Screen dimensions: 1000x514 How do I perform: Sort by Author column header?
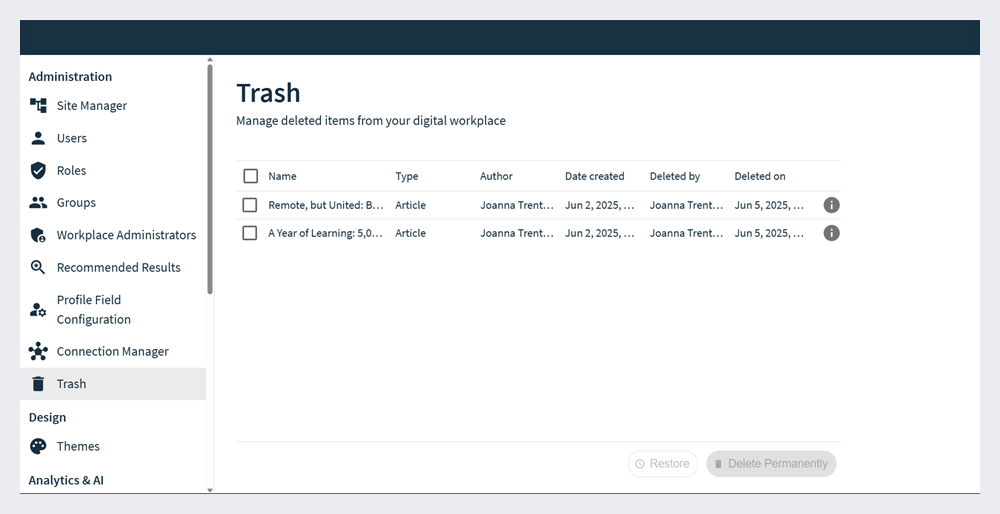point(496,176)
